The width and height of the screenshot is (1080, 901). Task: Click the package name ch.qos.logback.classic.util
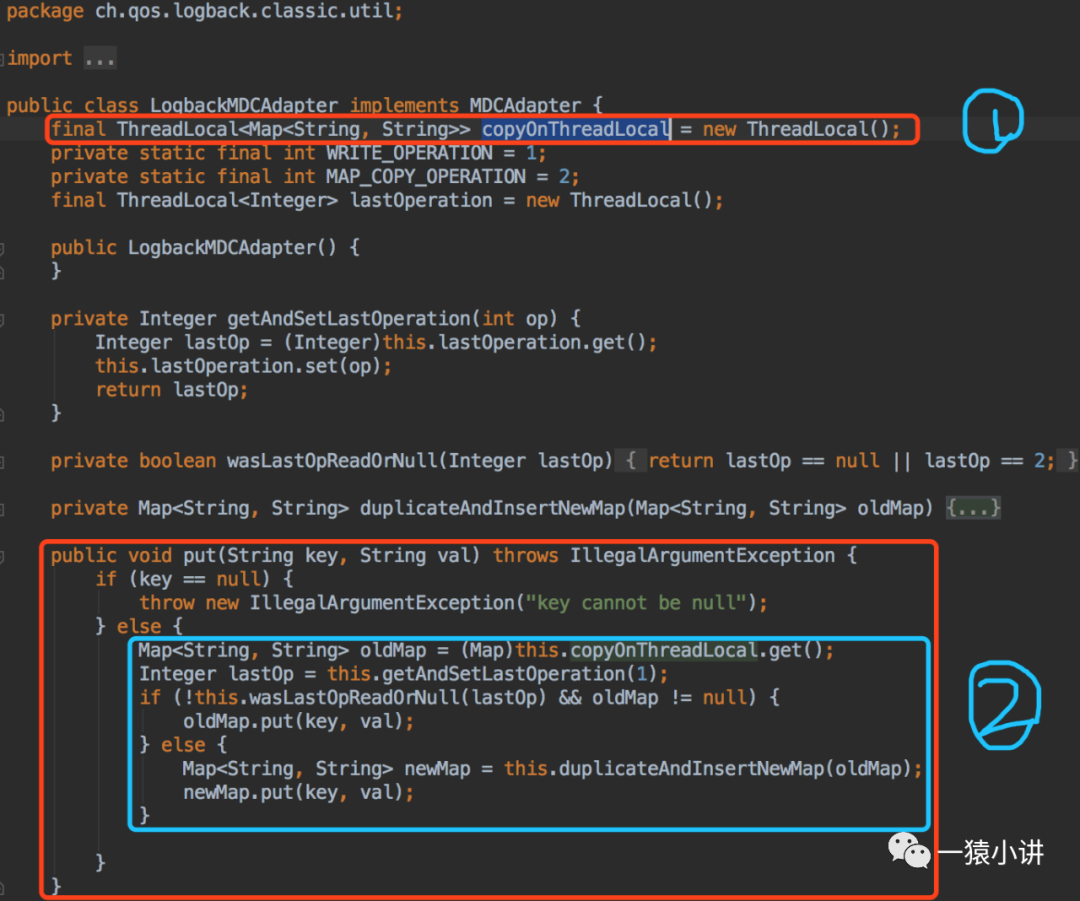[244, 11]
